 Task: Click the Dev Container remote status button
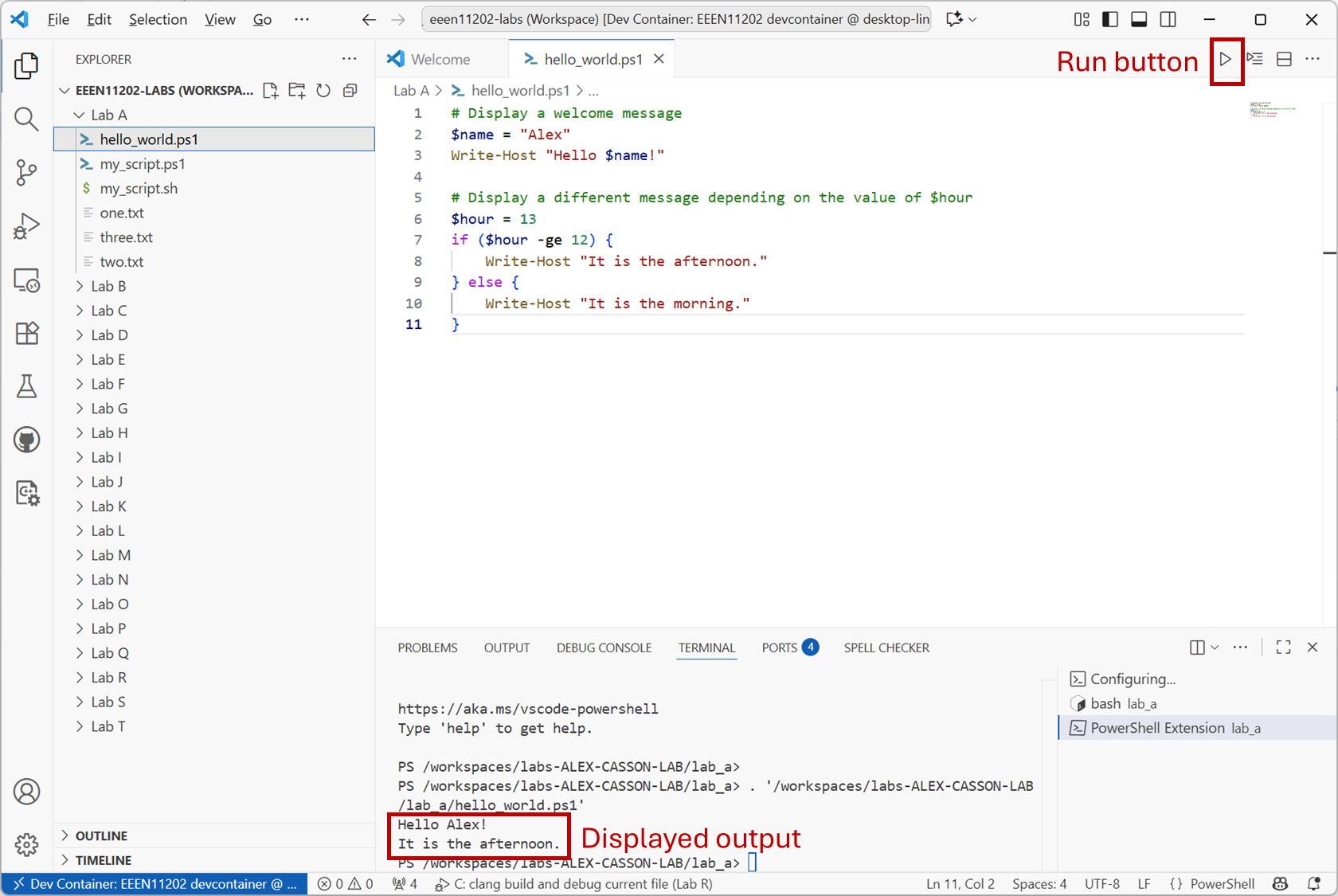click(x=155, y=884)
